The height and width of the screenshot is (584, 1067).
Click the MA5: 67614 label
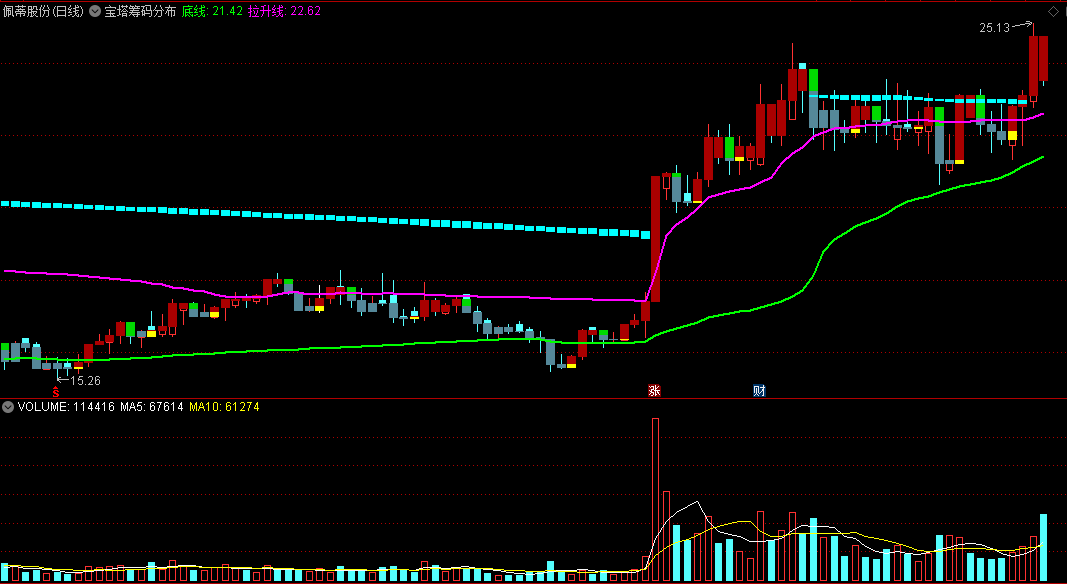pos(152,407)
